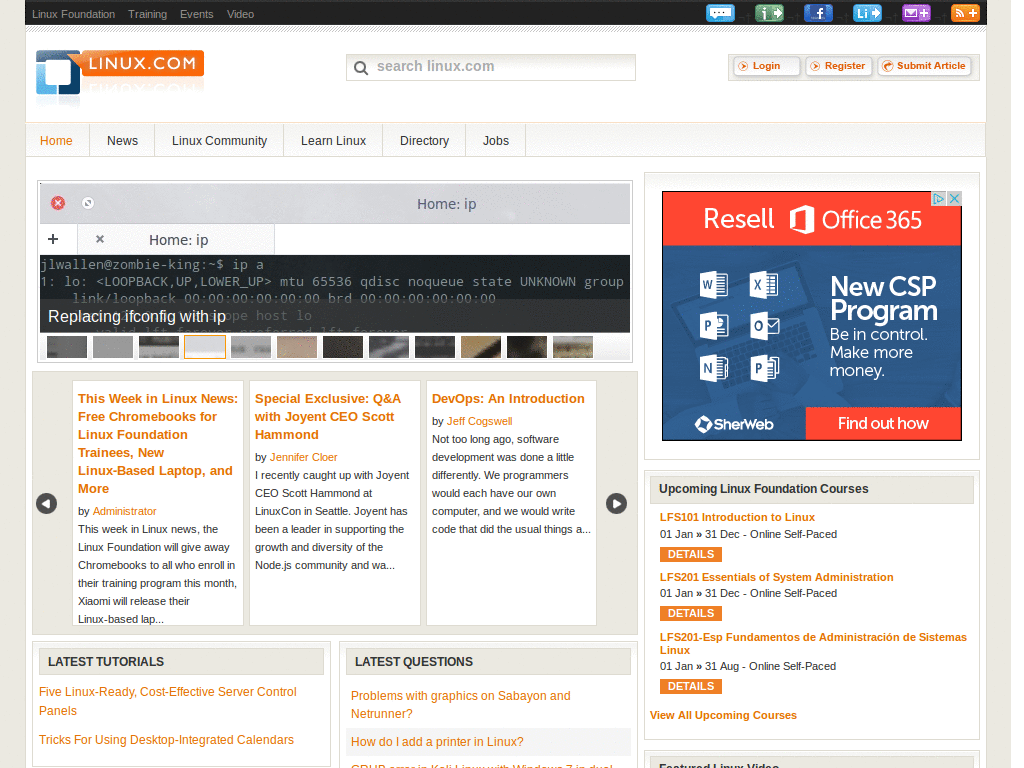Select the Linux Community navigation tab

click(x=219, y=140)
